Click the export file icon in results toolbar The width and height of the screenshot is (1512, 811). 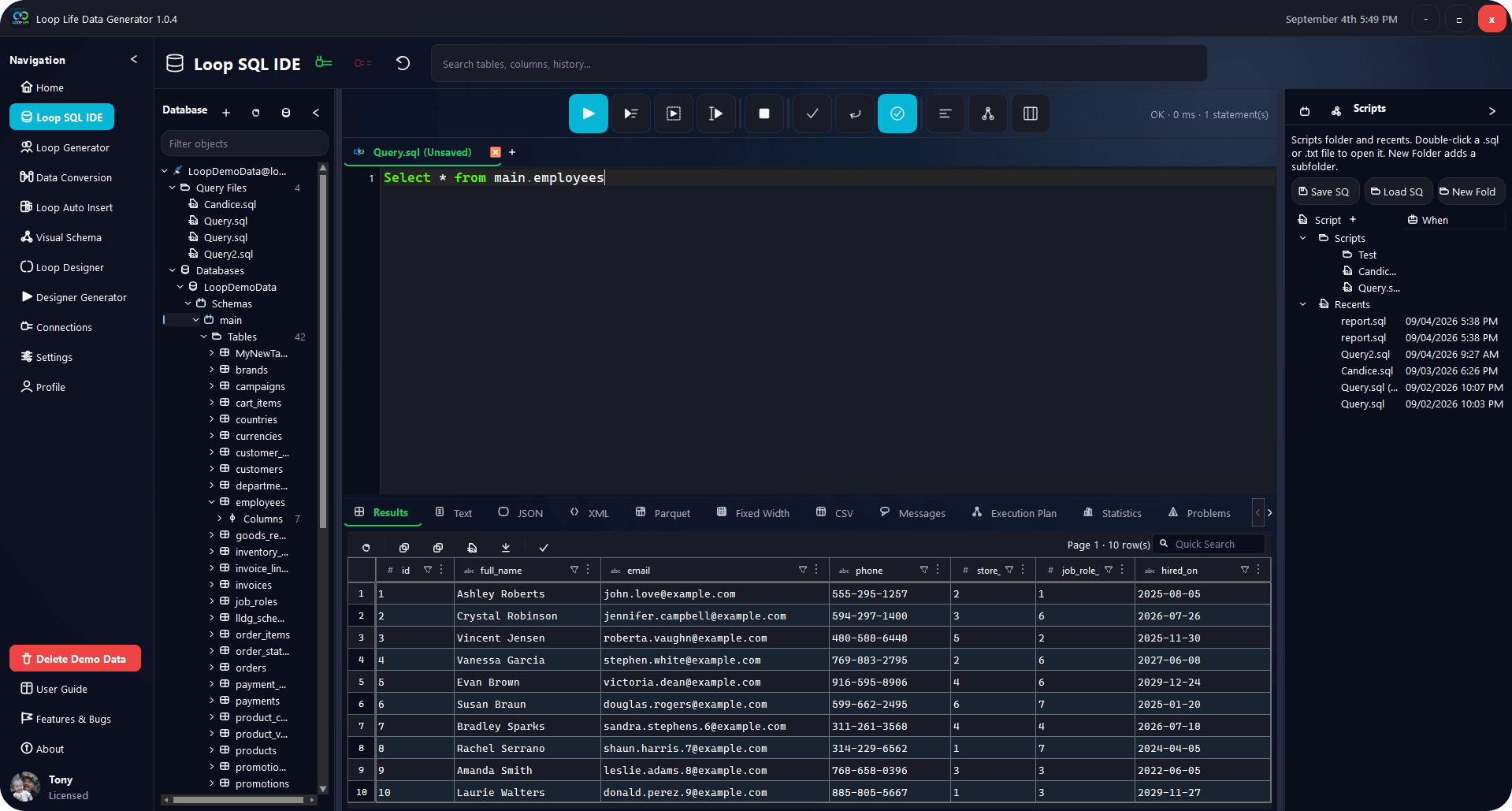click(x=472, y=547)
